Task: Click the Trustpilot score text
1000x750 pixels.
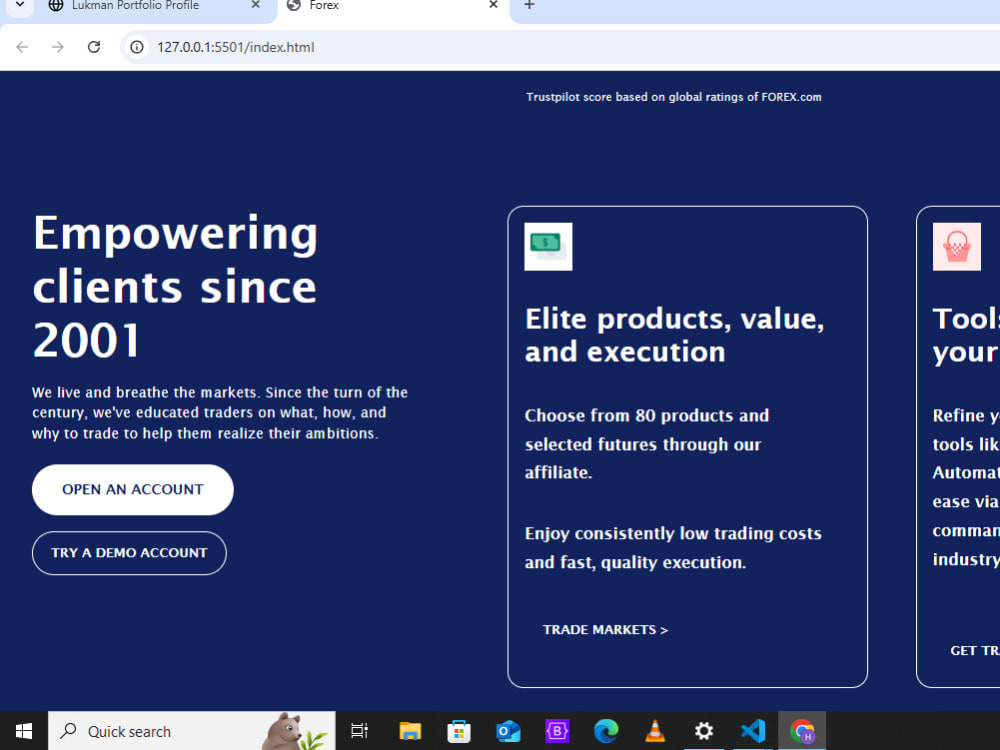Action: tap(673, 97)
